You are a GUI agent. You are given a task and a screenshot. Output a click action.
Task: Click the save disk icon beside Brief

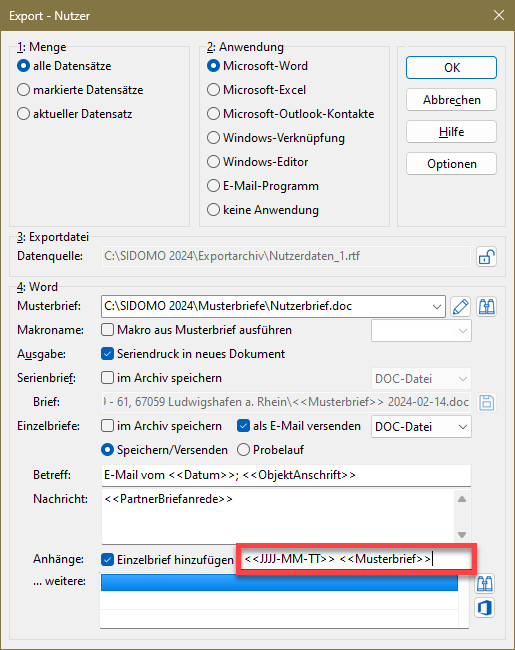(486, 403)
